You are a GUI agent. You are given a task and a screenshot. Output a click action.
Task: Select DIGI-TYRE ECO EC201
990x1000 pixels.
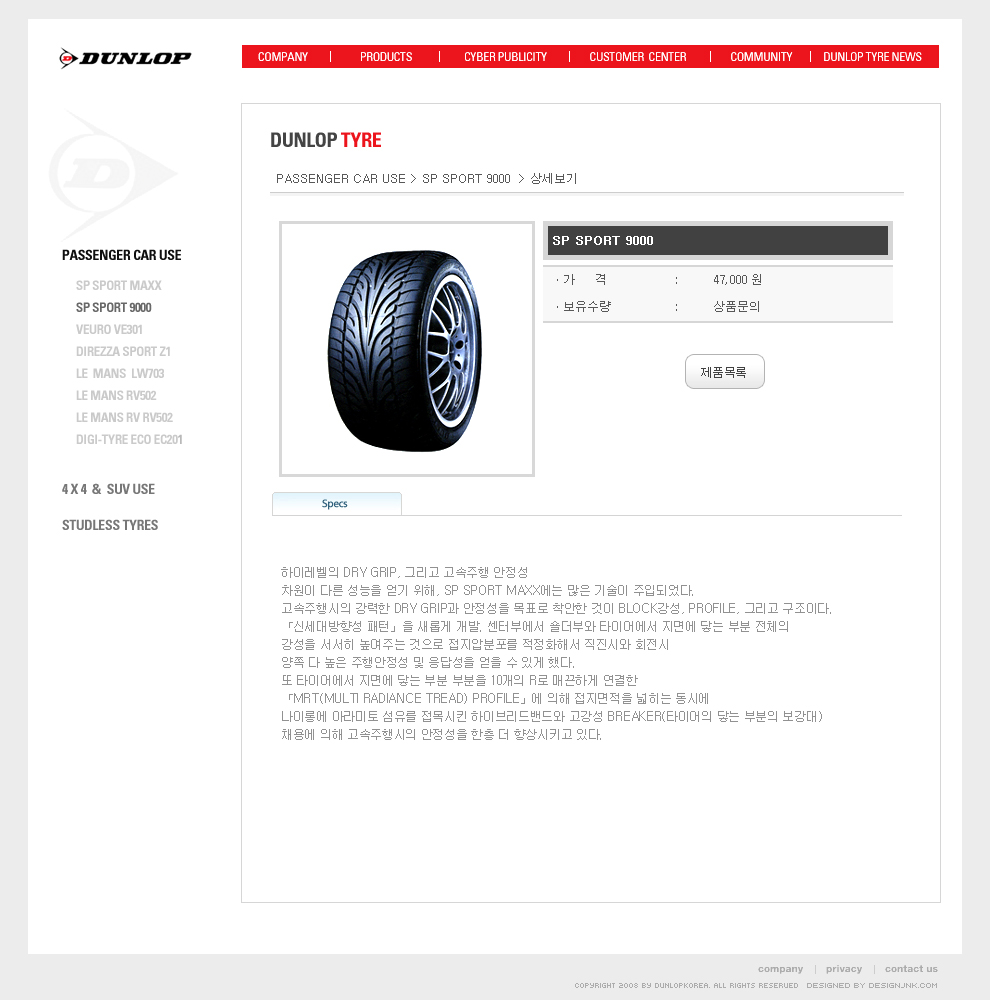(x=129, y=439)
